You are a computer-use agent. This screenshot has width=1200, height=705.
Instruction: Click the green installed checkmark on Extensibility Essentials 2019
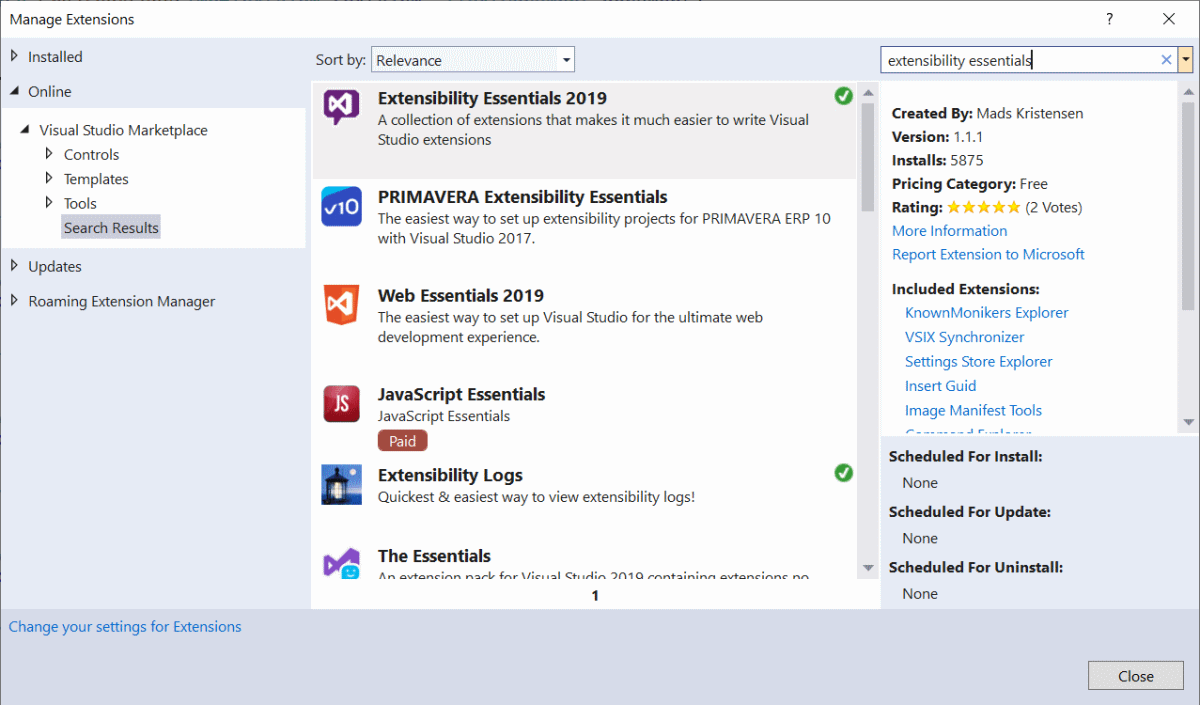(843, 96)
